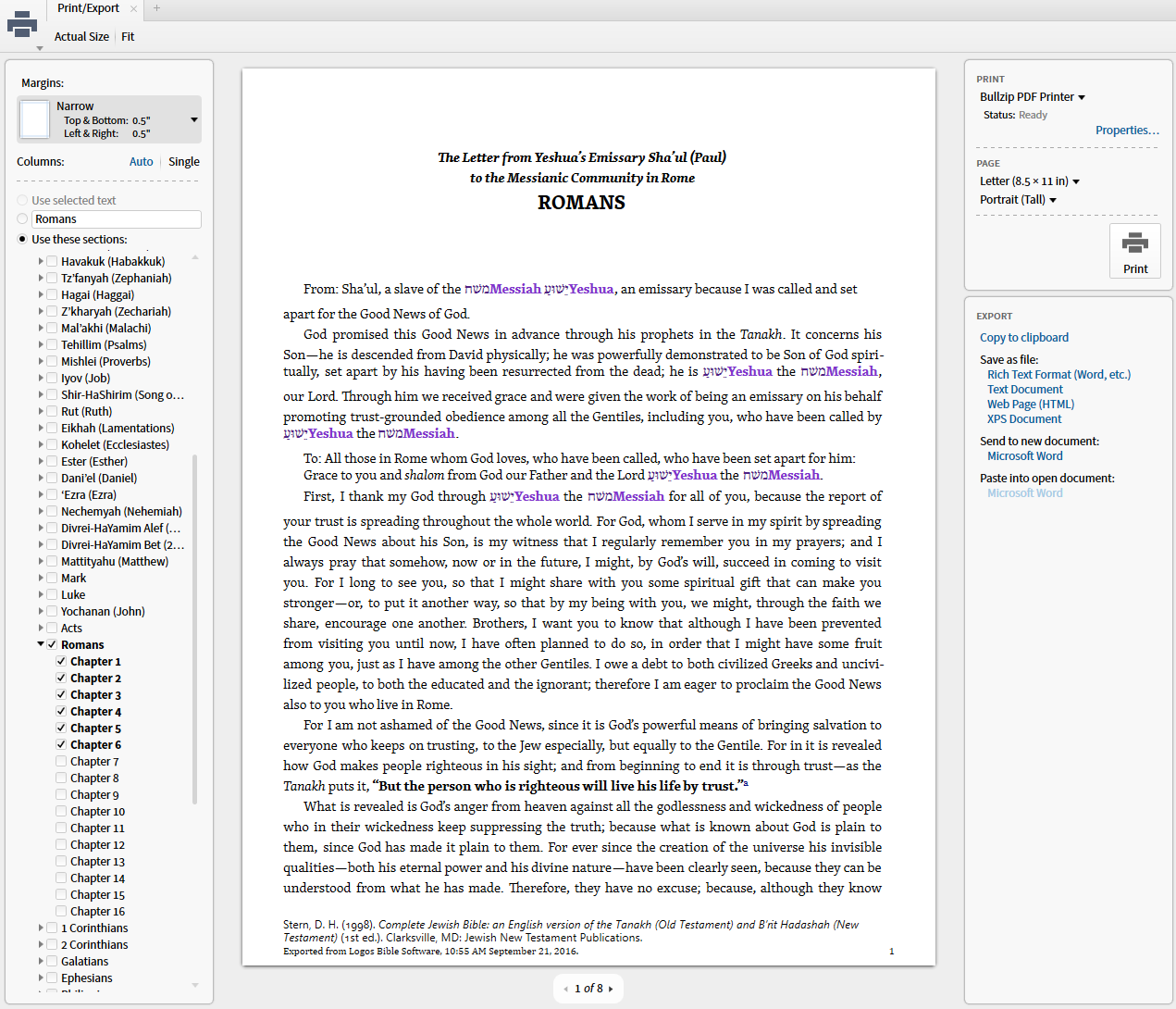Open printer Properties link
1176x1009 pixels.
click(x=1127, y=131)
